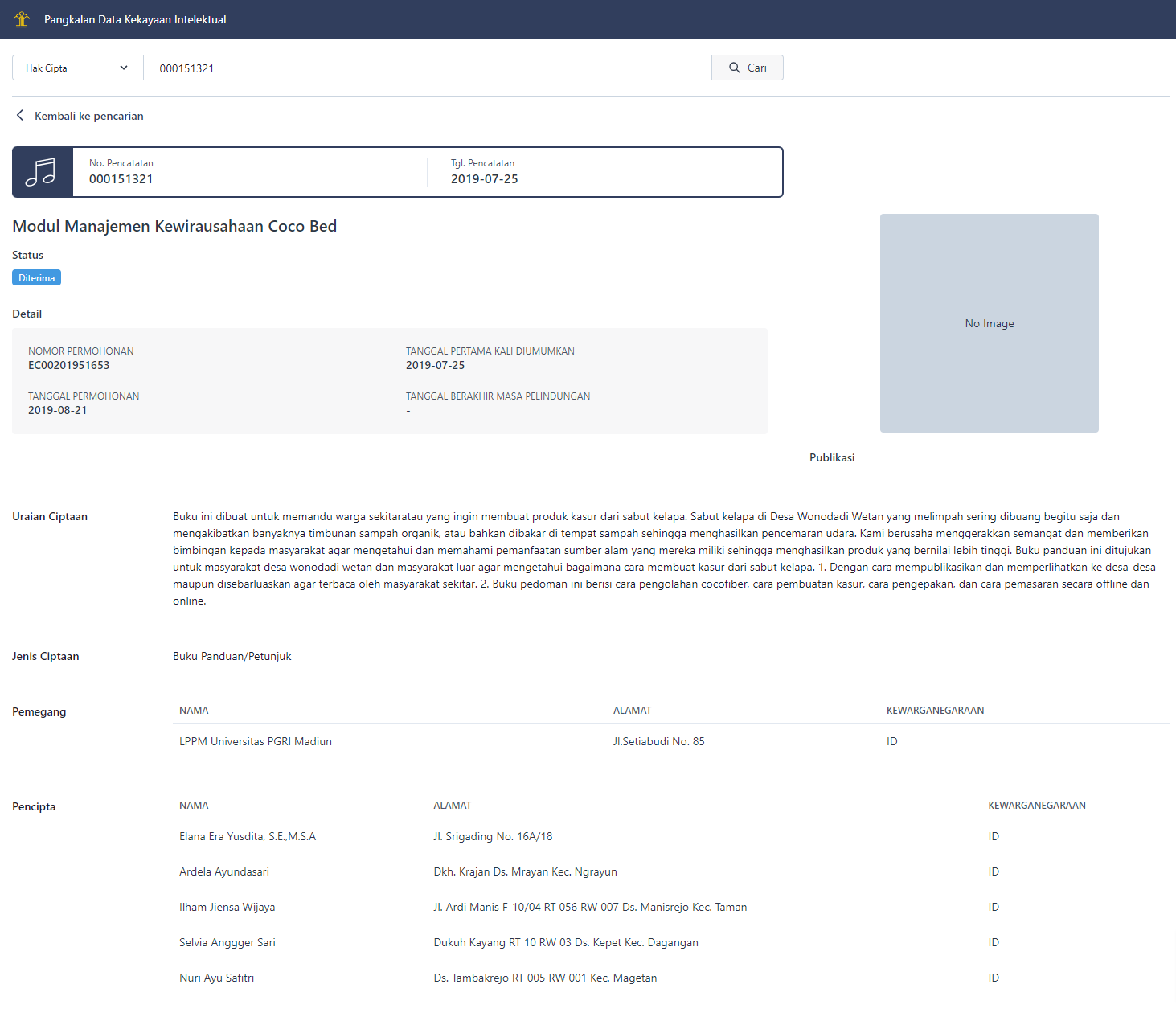
Task: Click the search field containing 000151321
Action: (x=428, y=68)
